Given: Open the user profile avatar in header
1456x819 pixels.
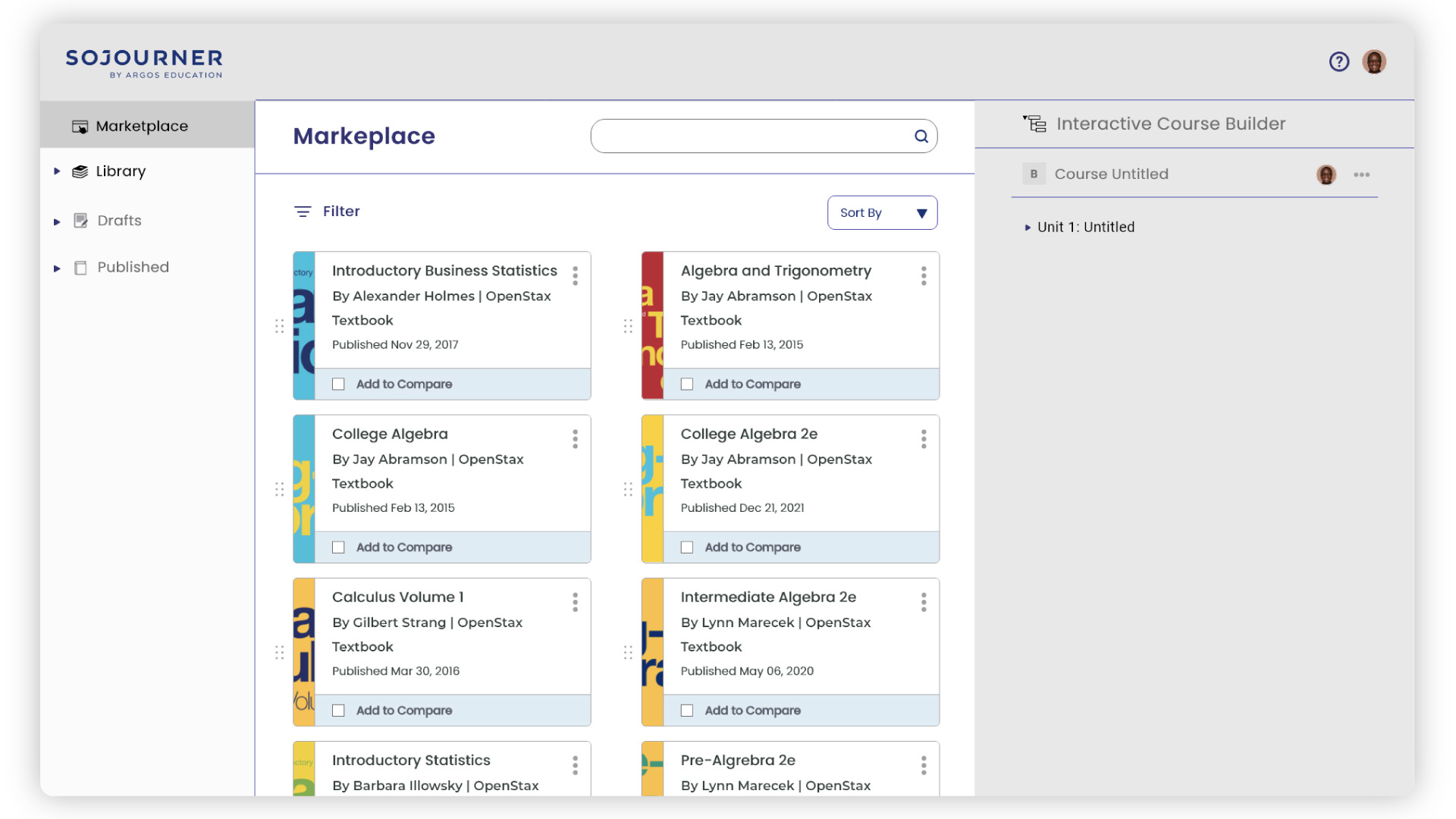Looking at the screenshot, I should point(1374,61).
